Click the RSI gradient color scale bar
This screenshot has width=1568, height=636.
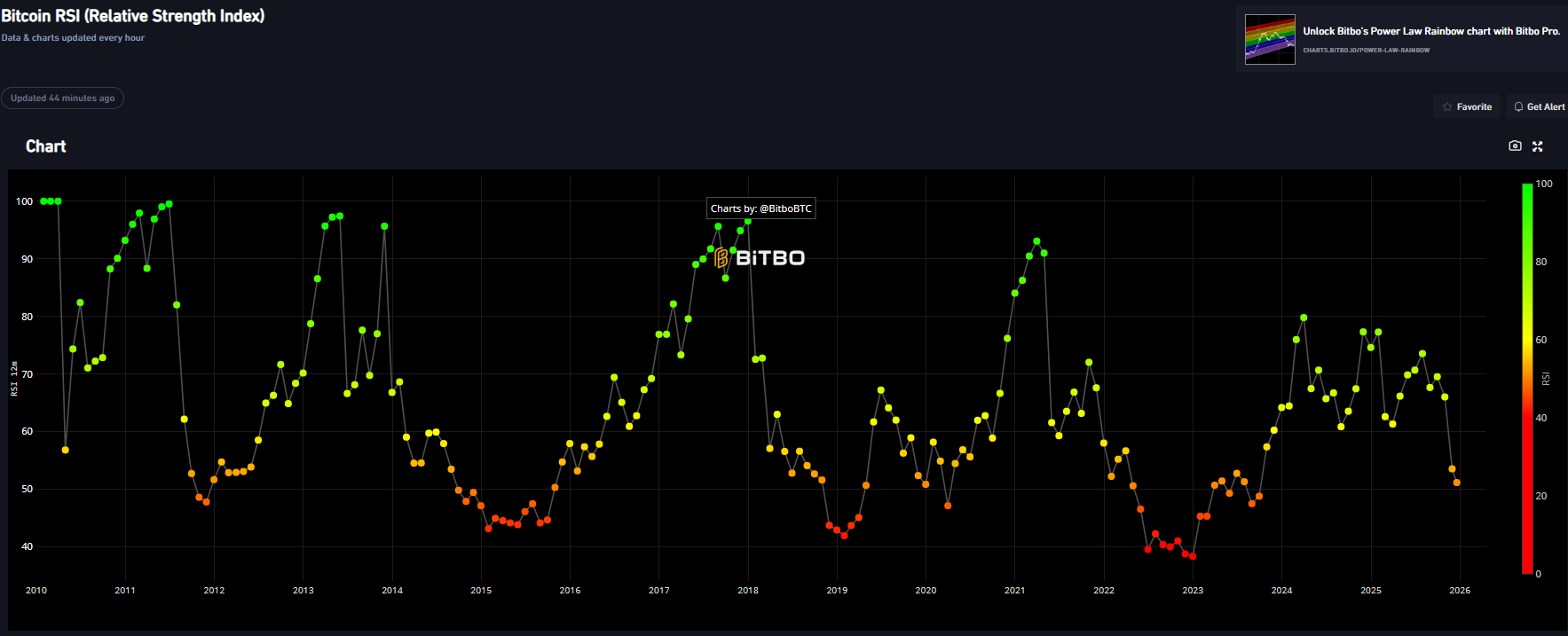click(1527, 379)
